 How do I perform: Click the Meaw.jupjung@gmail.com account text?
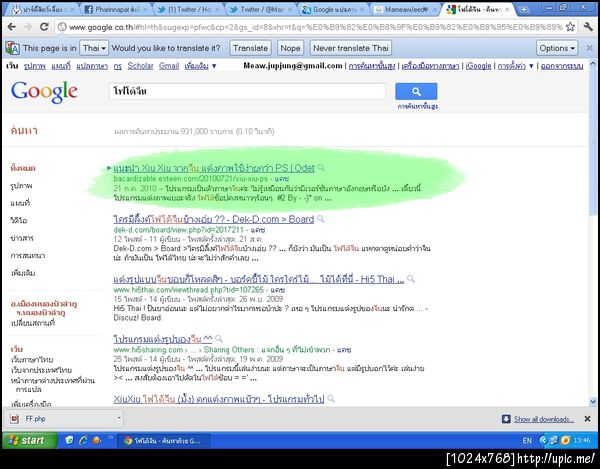293,66
